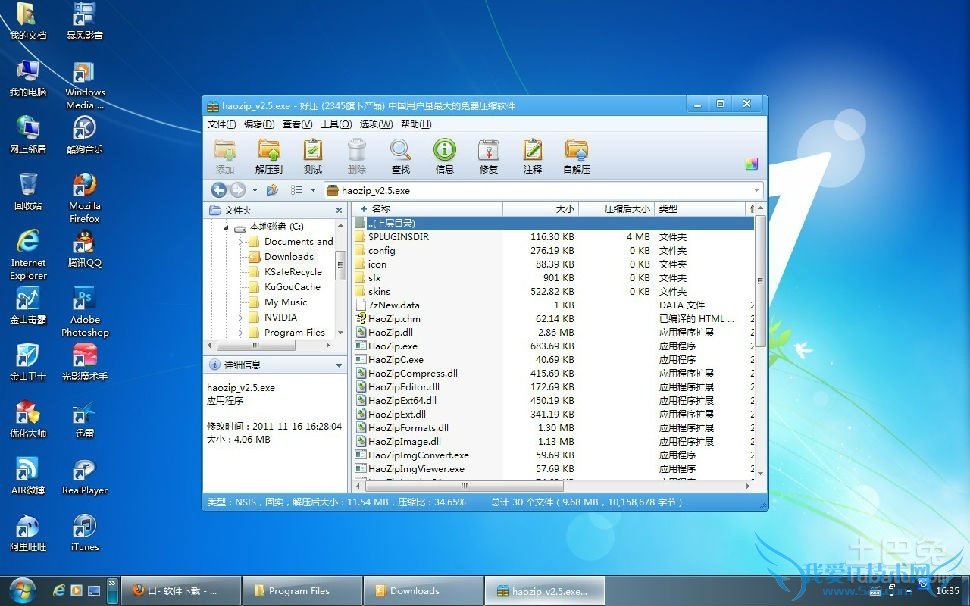Click the skin color palette icon
Viewport: 970px width, 606px height.
[x=751, y=164]
